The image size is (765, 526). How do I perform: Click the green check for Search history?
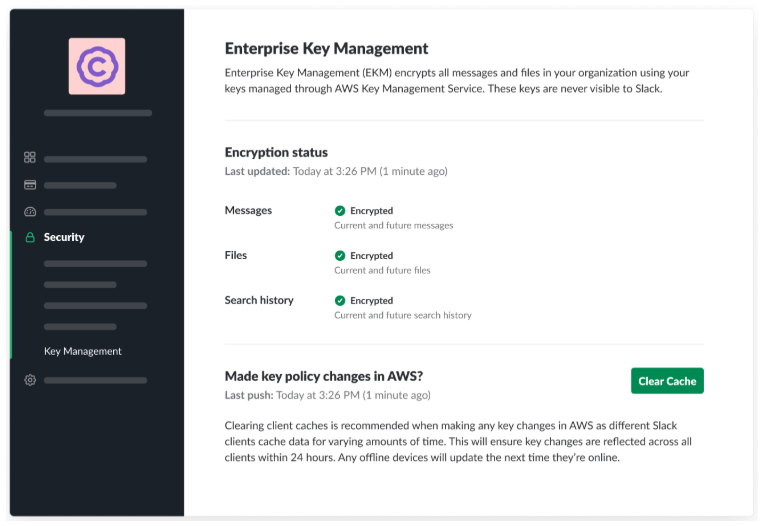point(340,301)
